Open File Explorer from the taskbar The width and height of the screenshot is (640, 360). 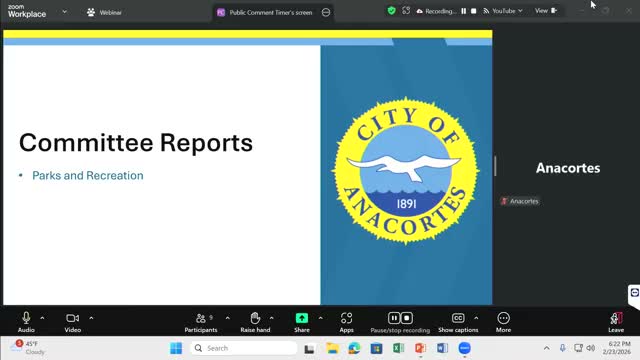point(332,348)
